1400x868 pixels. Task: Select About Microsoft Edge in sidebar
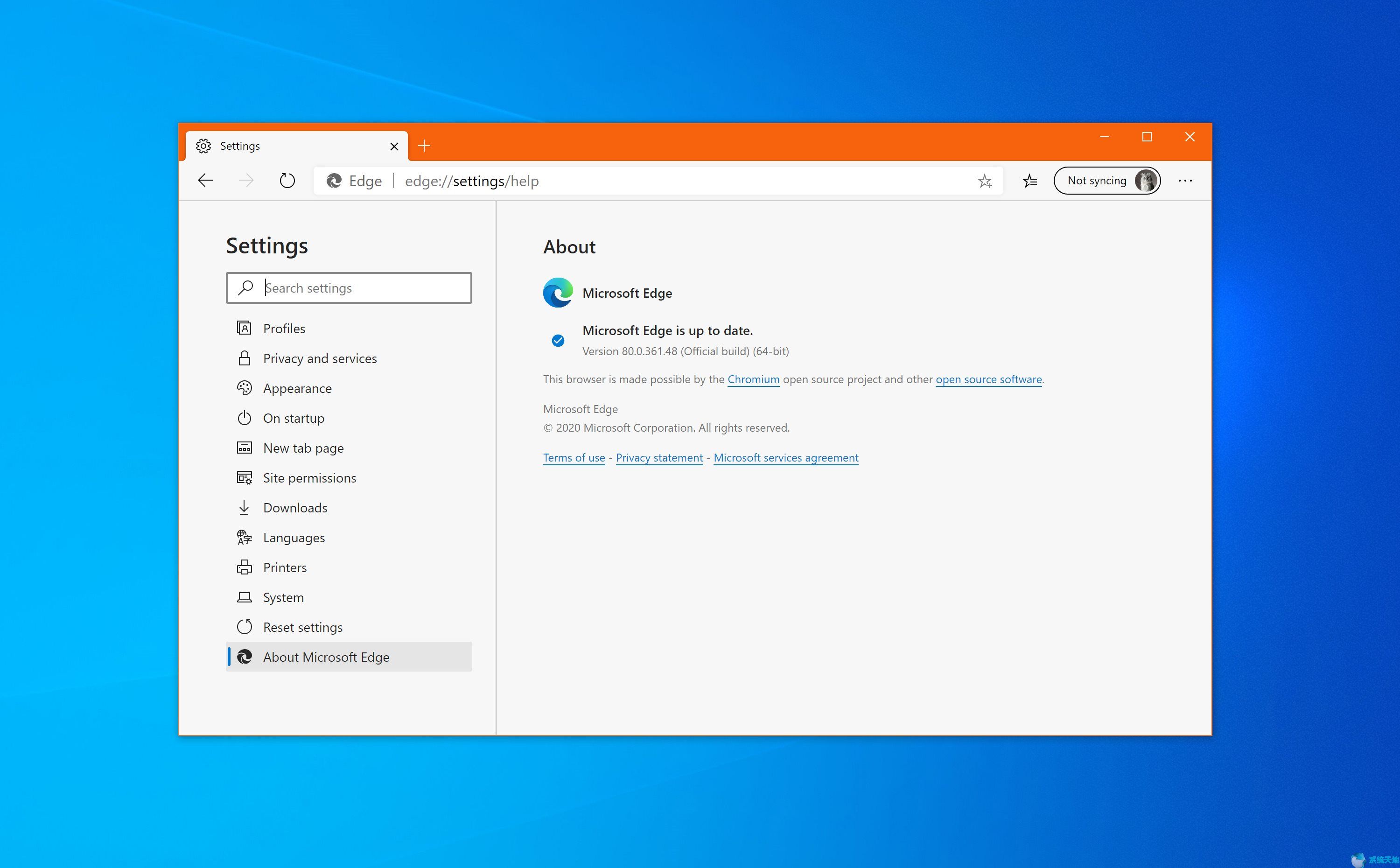(x=349, y=657)
